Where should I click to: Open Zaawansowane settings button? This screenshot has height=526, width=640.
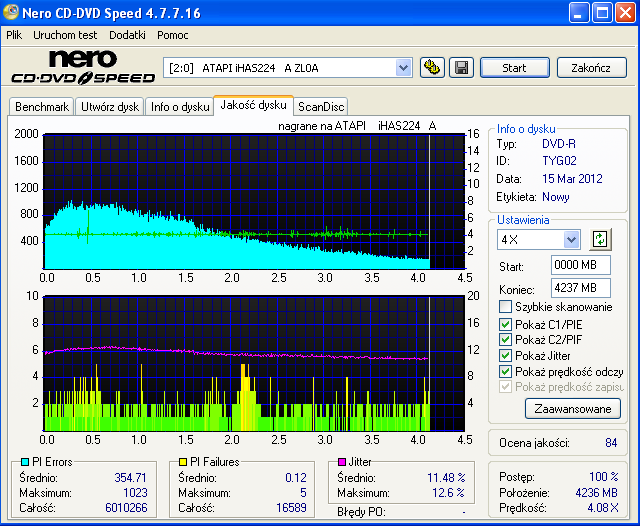(573, 408)
